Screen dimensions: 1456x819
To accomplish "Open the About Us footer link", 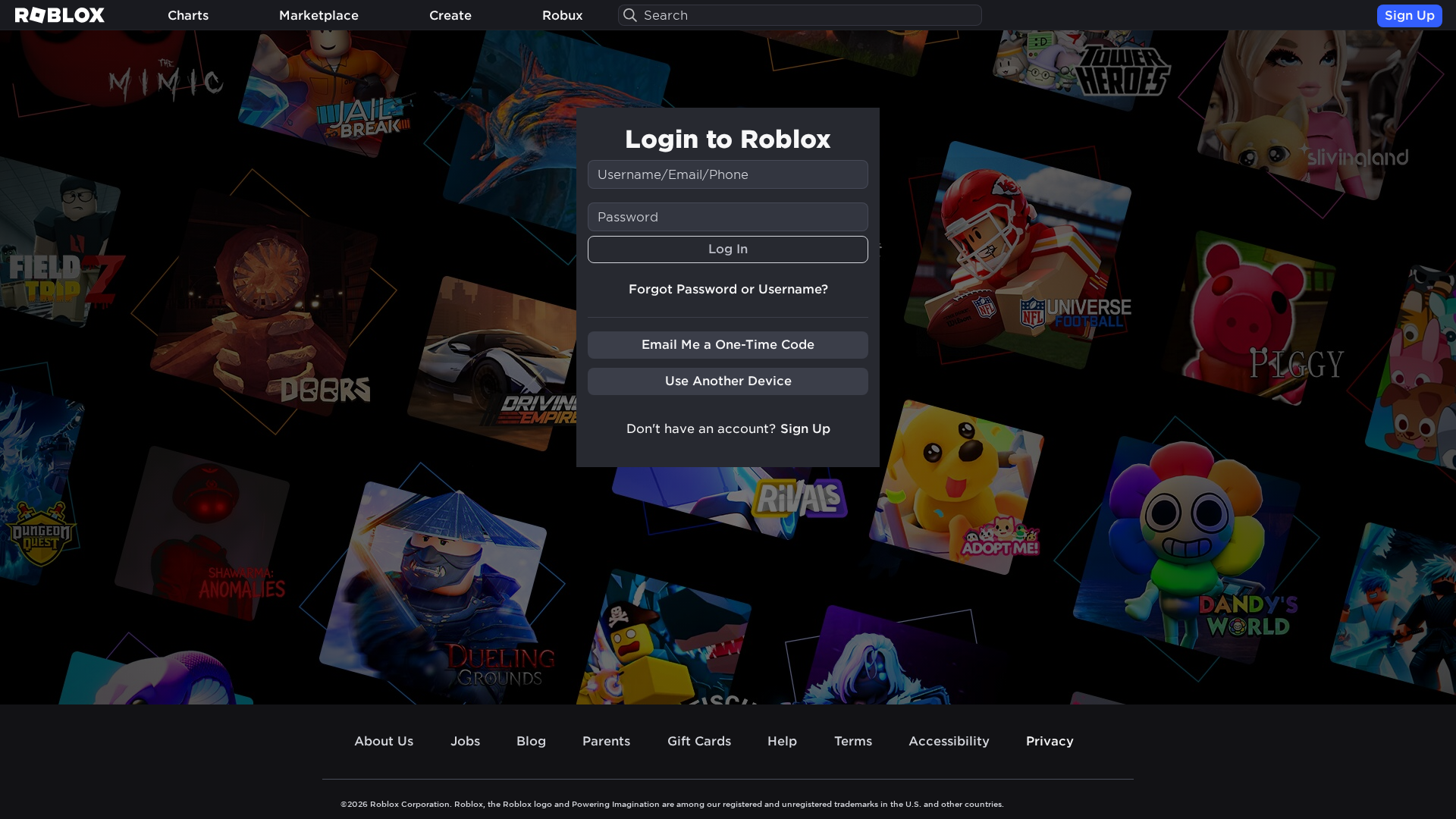I will click(x=384, y=741).
